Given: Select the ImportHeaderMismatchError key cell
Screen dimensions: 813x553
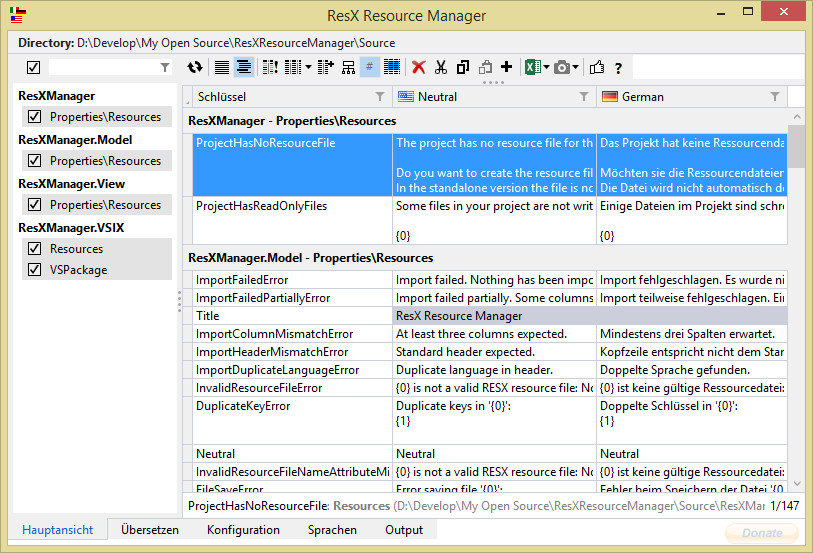Looking at the screenshot, I should pyautogui.click(x=292, y=352).
